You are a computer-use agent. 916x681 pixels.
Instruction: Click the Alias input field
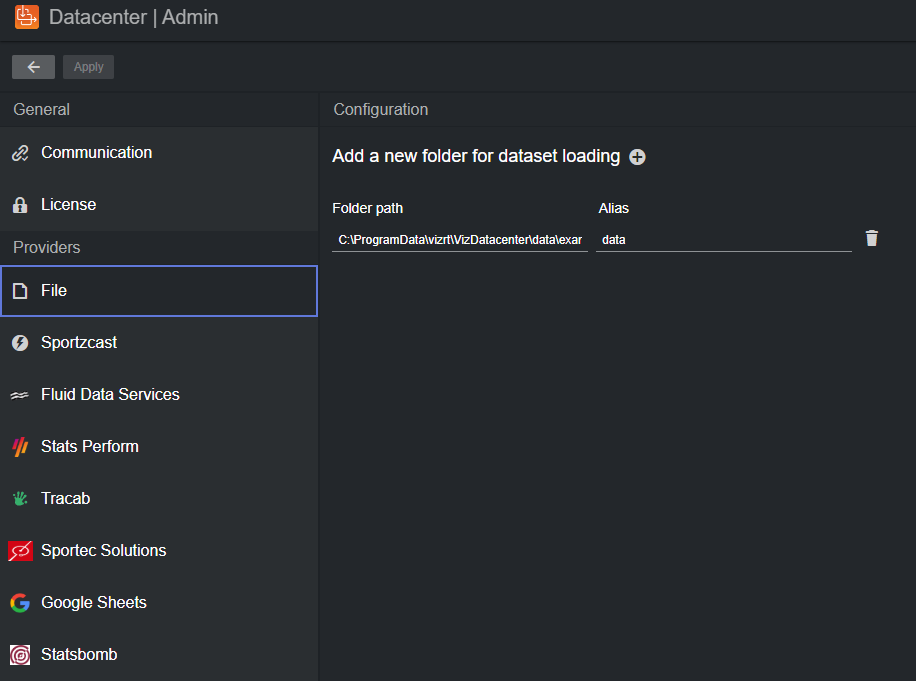click(x=724, y=240)
